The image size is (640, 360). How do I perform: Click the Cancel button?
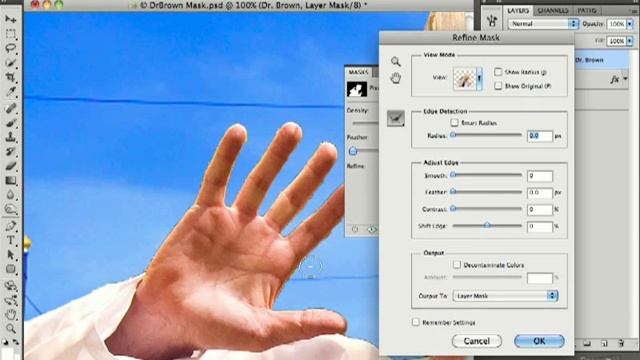[477, 341]
